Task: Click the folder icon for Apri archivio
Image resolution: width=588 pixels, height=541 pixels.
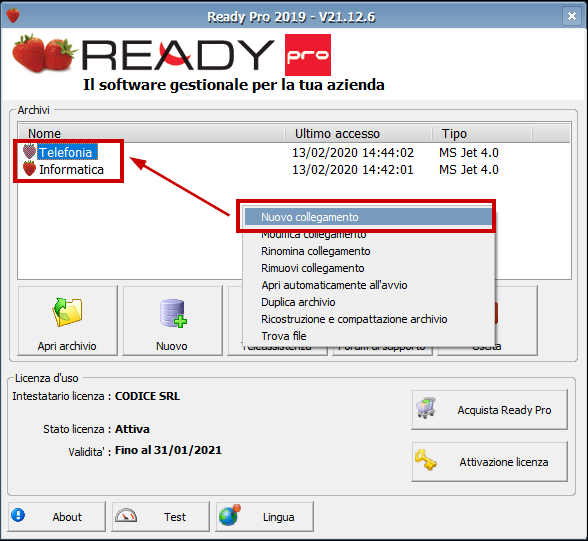Action: pyautogui.click(x=68, y=312)
